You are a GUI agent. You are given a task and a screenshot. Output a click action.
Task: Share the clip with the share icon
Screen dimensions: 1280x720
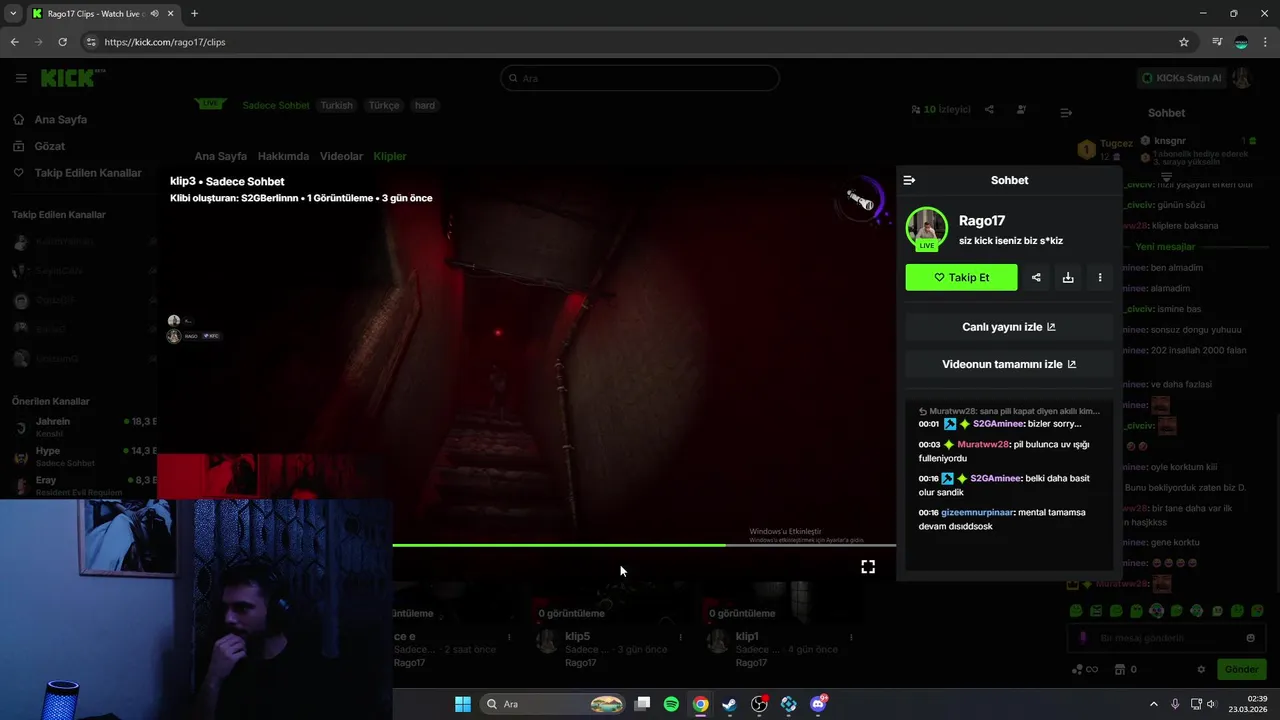(1036, 278)
